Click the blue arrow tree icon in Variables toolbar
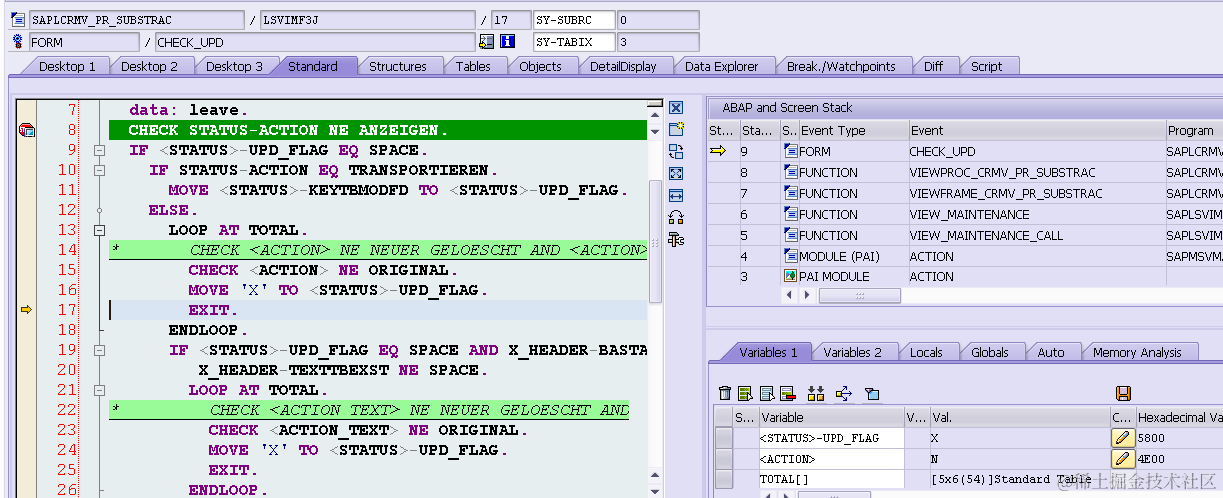1223x498 pixels. click(843, 394)
